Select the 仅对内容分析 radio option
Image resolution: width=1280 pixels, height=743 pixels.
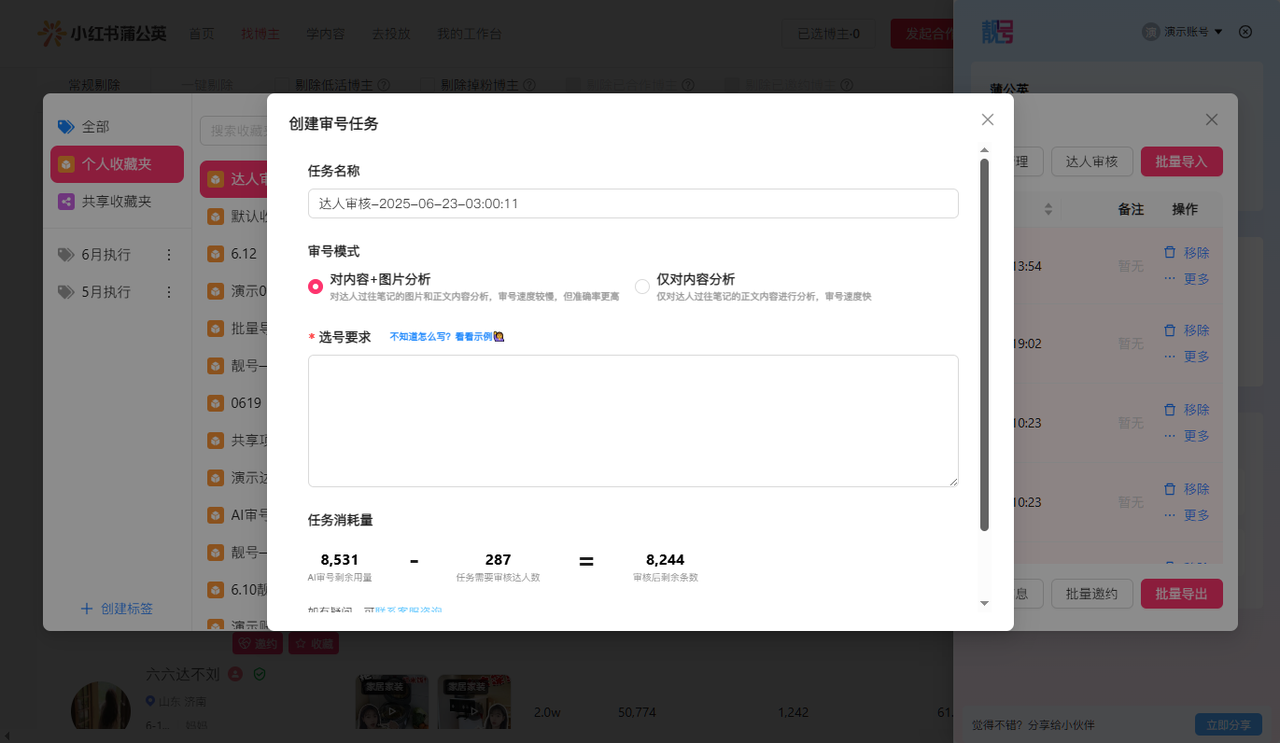(642, 286)
